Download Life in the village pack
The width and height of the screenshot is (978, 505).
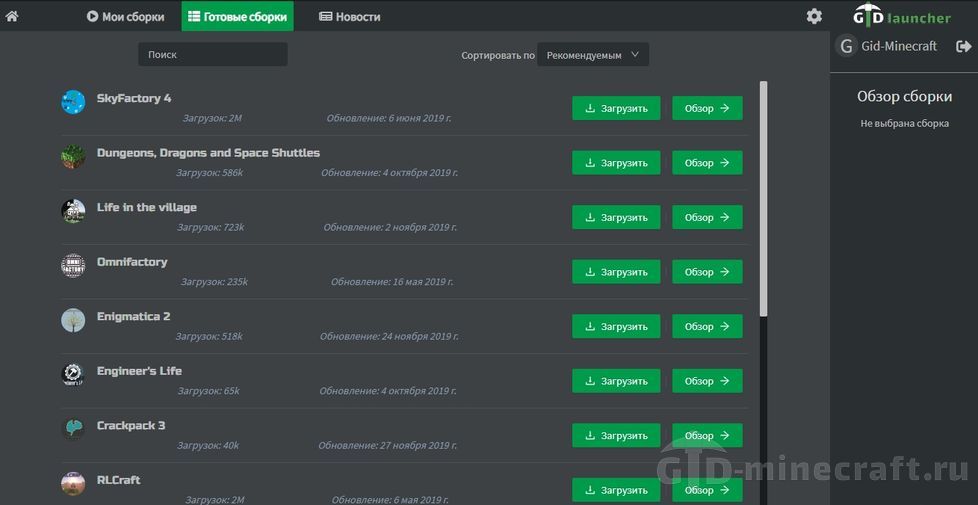(x=616, y=218)
